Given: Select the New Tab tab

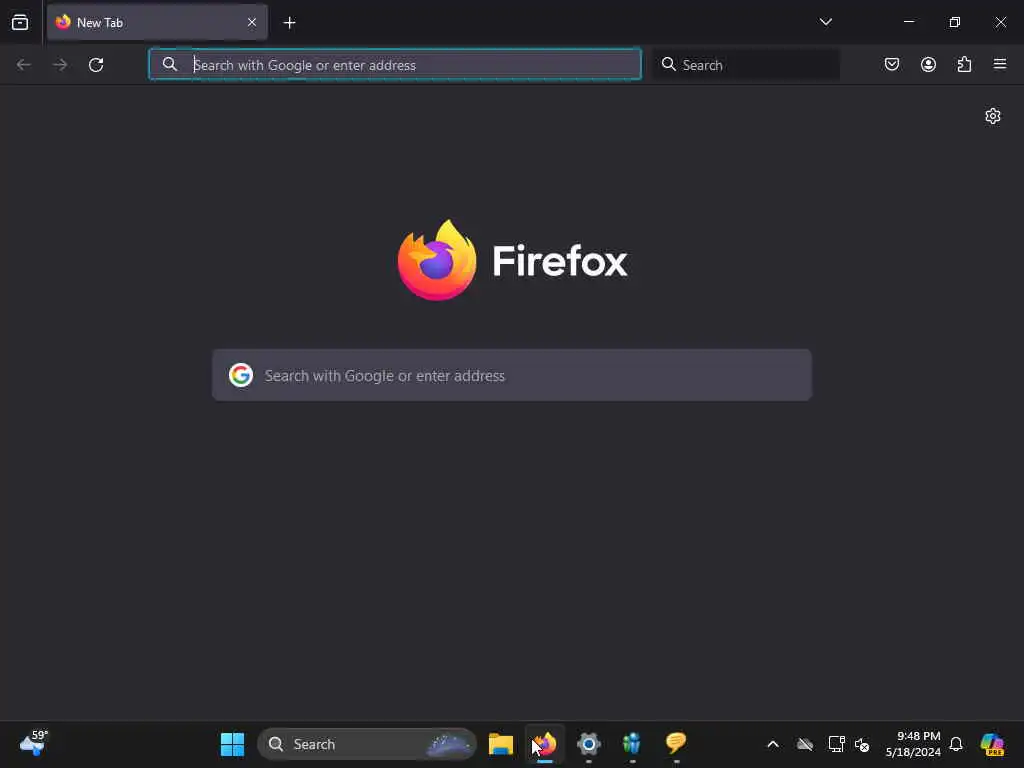Looking at the screenshot, I should tap(157, 22).
